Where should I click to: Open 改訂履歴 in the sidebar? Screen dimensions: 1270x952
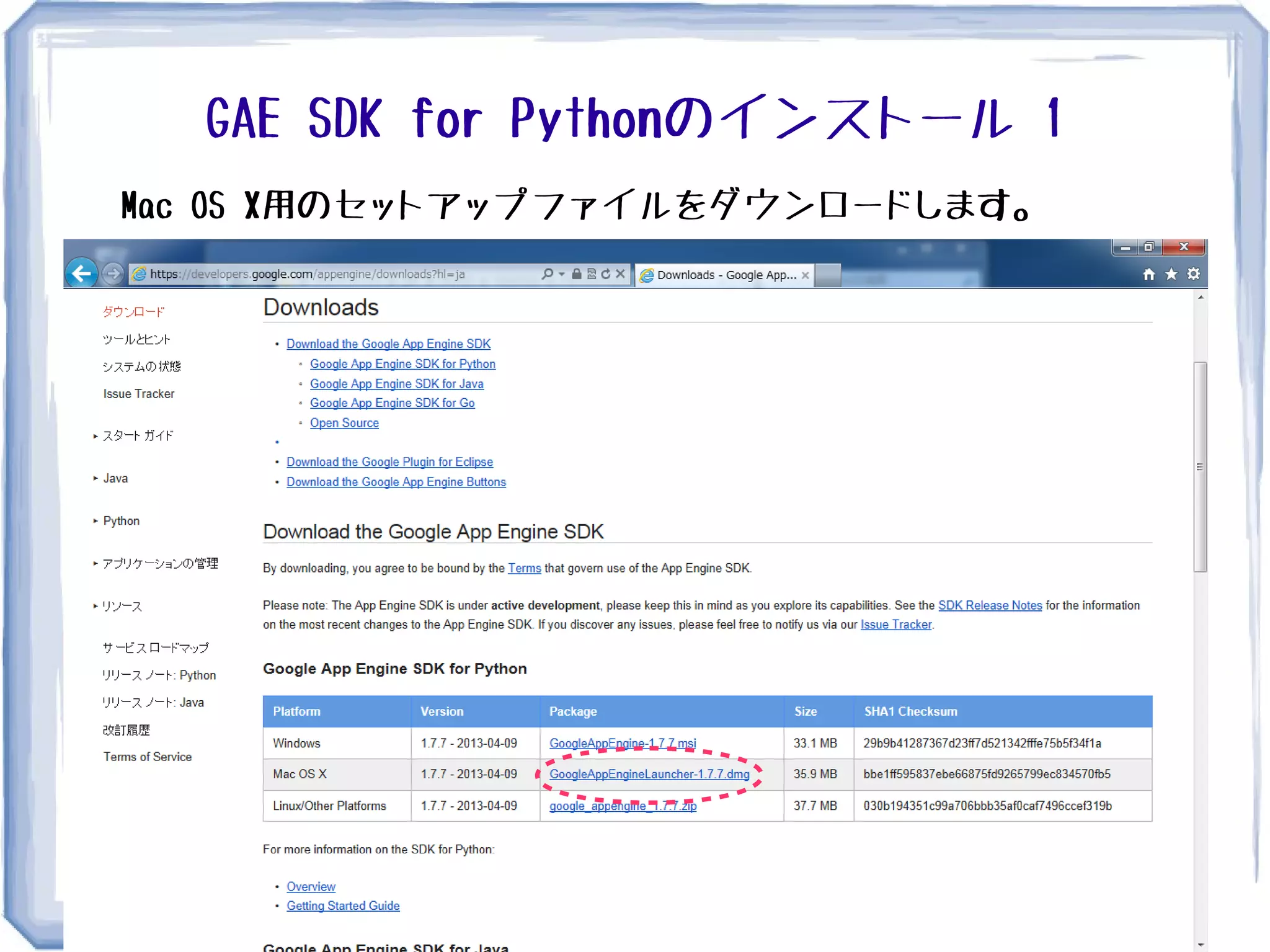[127, 730]
